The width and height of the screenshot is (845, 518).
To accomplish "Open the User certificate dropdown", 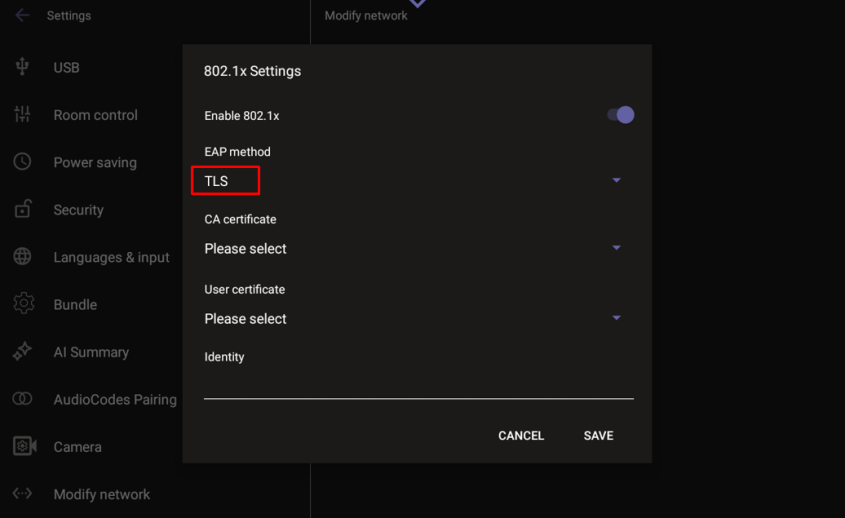I will click(x=616, y=318).
